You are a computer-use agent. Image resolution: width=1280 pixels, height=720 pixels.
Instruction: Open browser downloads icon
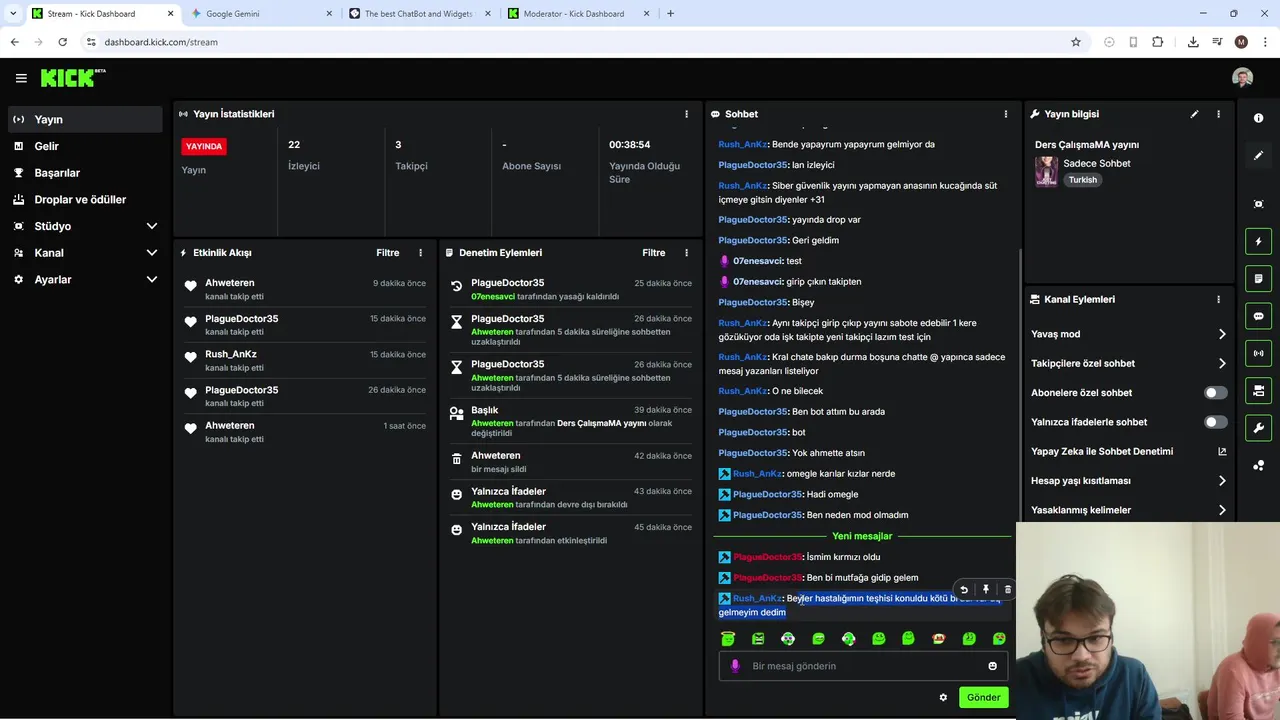point(1193,42)
